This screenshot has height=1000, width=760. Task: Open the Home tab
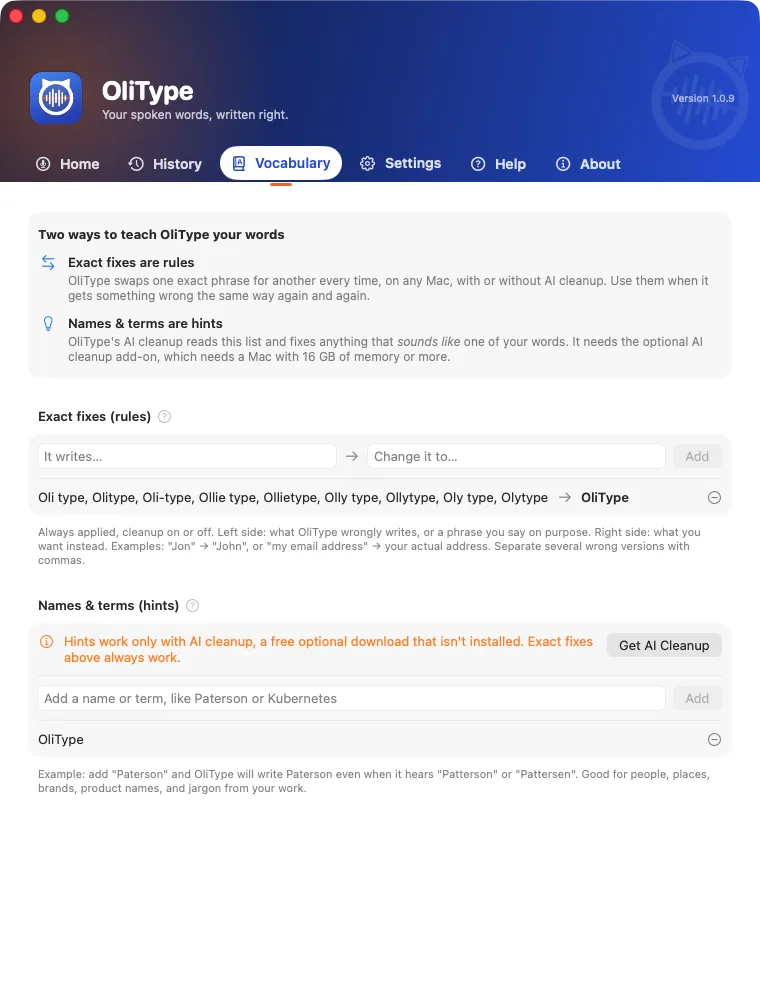(68, 164)
